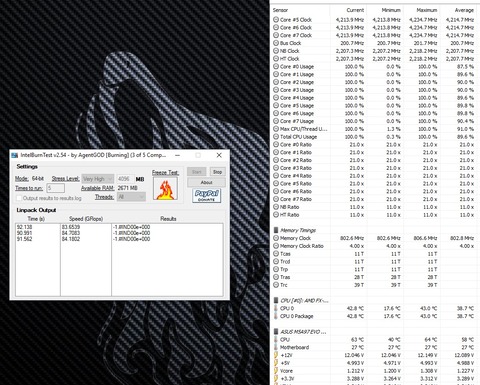Image resolution: width=480 pixels, height=385 pixels.
Task: Click the About button
Action: 206,182
